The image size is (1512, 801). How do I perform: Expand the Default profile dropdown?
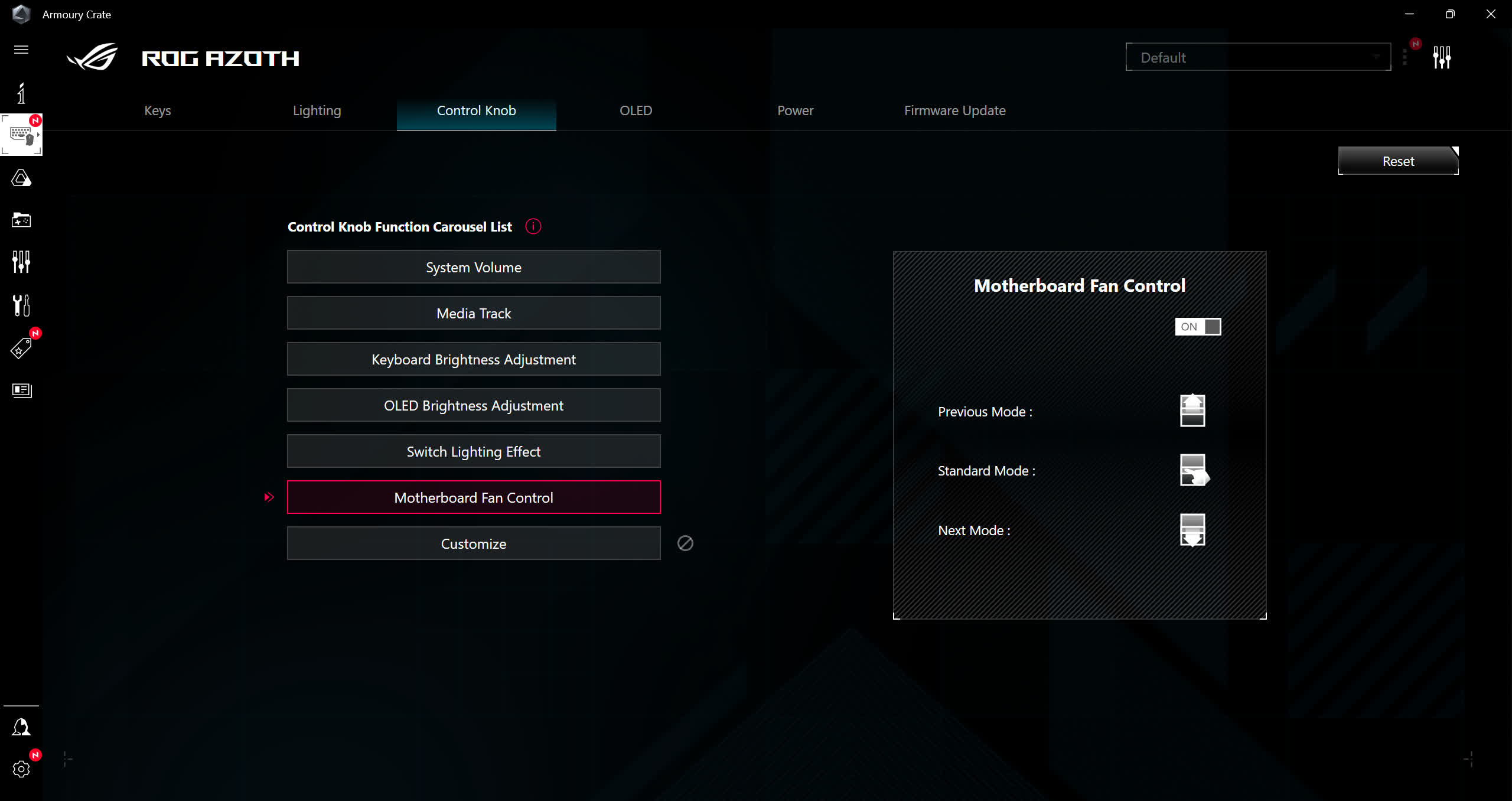(1258, 57)
